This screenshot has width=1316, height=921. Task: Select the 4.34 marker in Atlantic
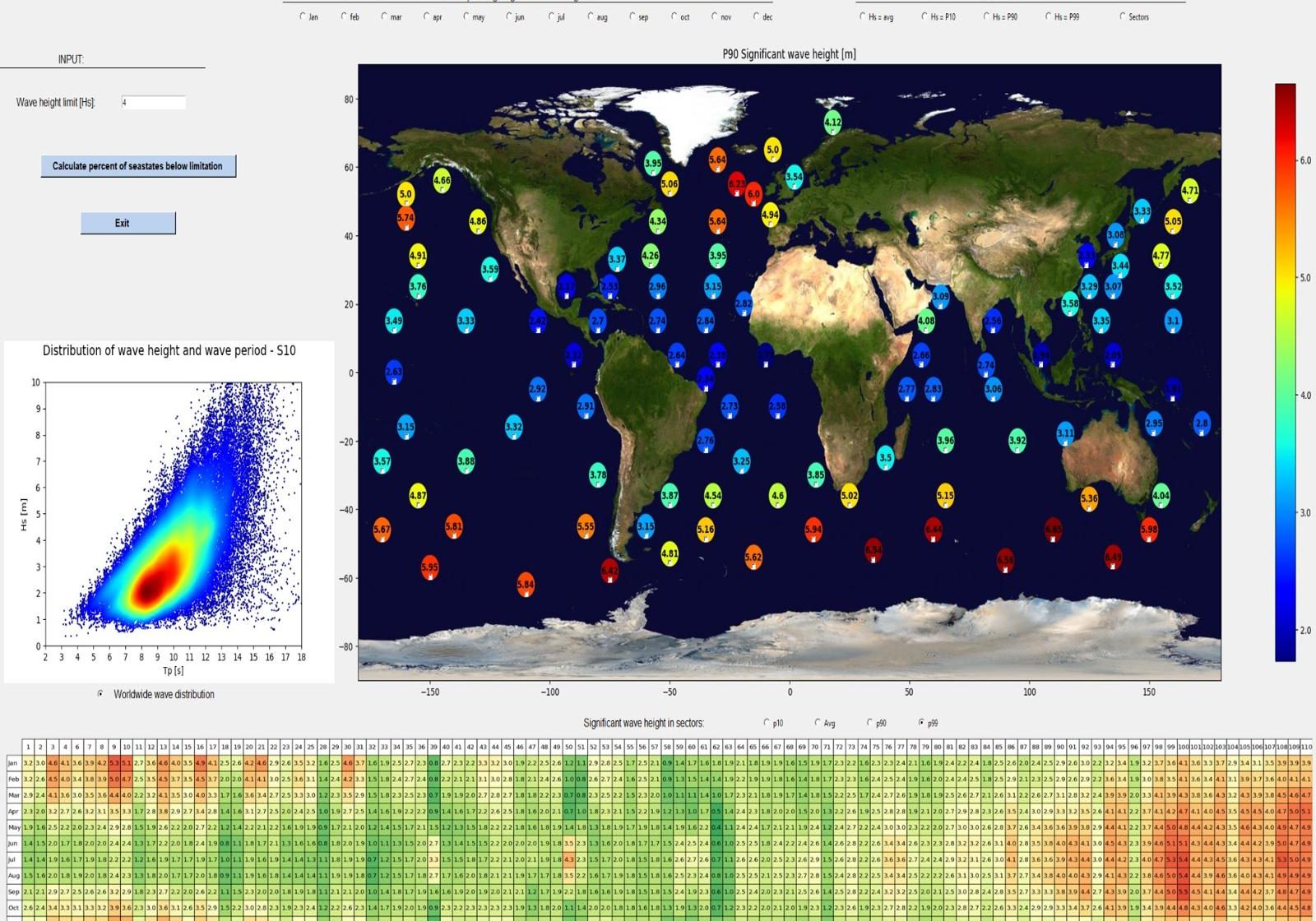[657, 221]
